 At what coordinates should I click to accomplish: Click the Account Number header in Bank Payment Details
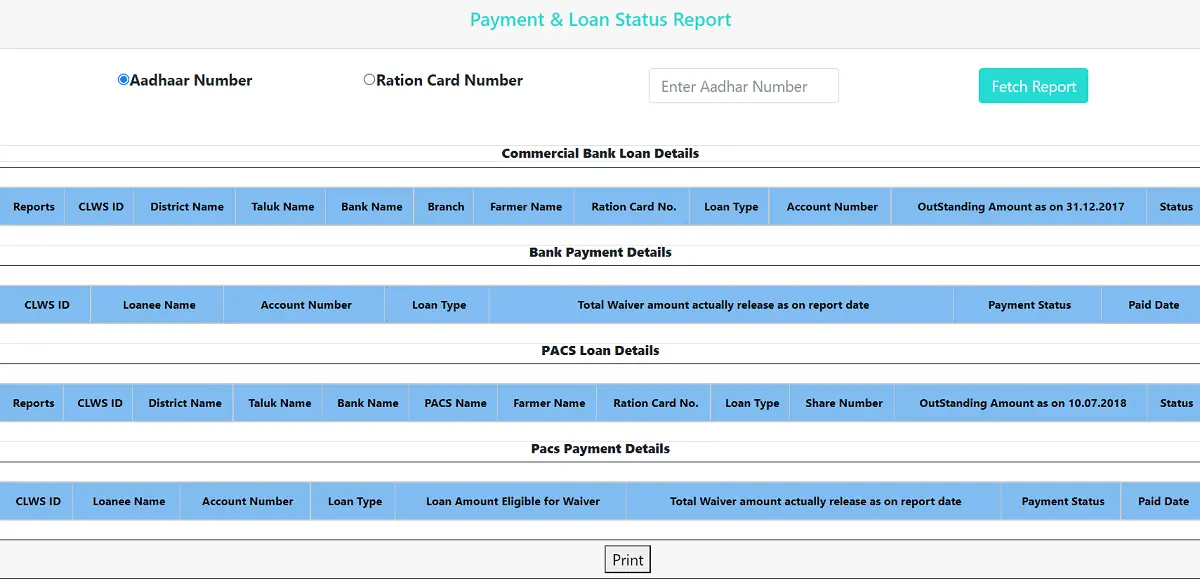click(x=304, y=304)
